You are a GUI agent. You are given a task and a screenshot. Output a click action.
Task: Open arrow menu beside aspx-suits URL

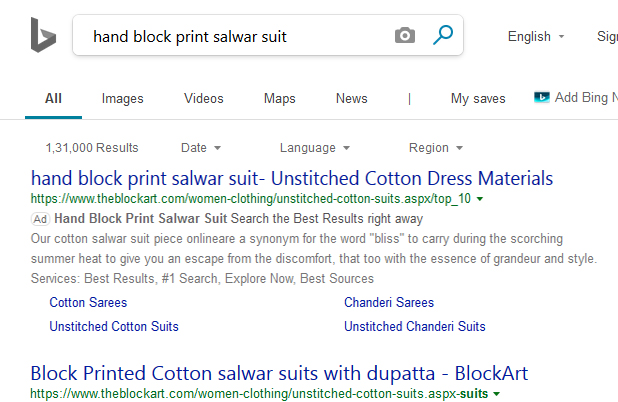coord(497,394)
